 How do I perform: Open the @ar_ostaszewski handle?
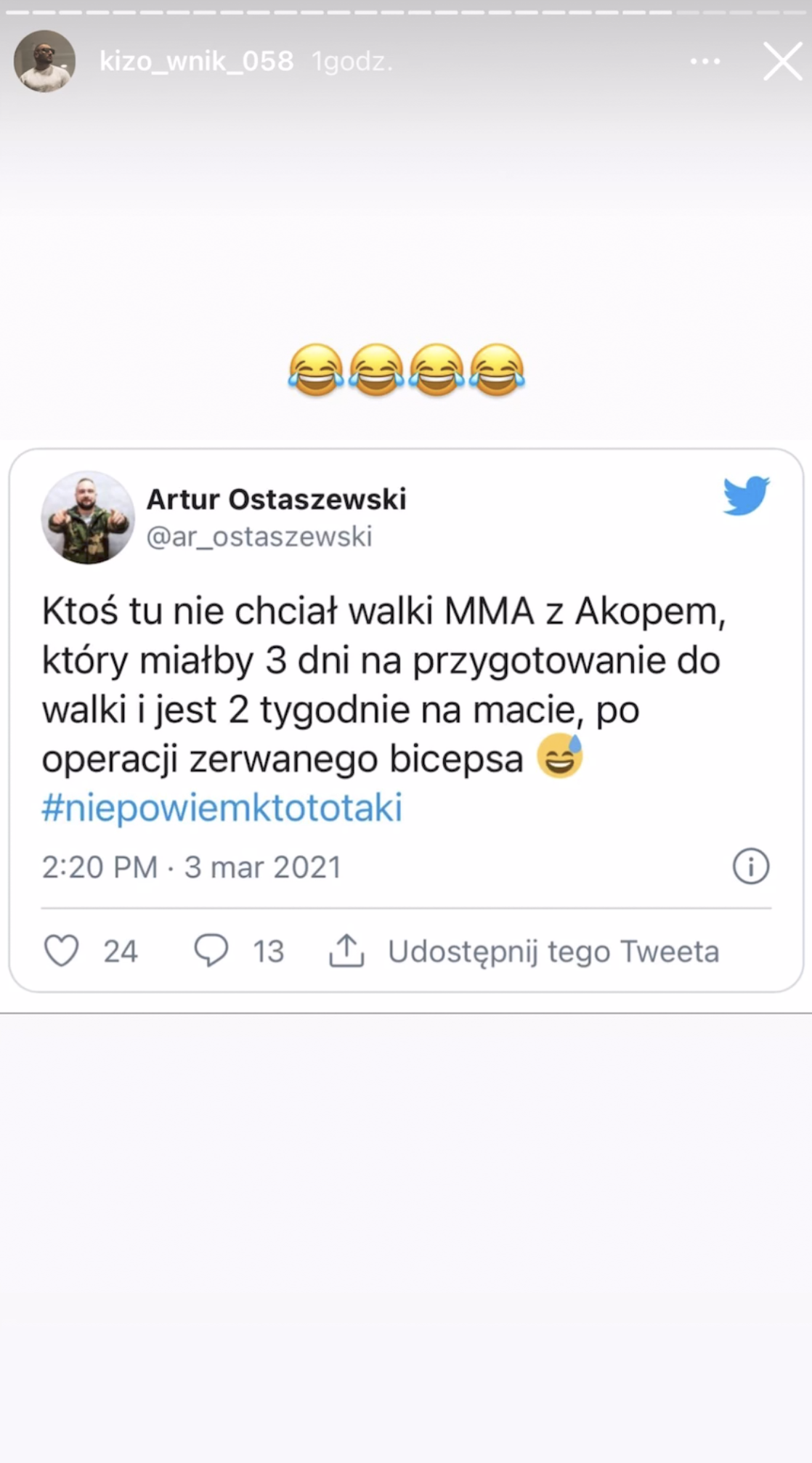259,537
